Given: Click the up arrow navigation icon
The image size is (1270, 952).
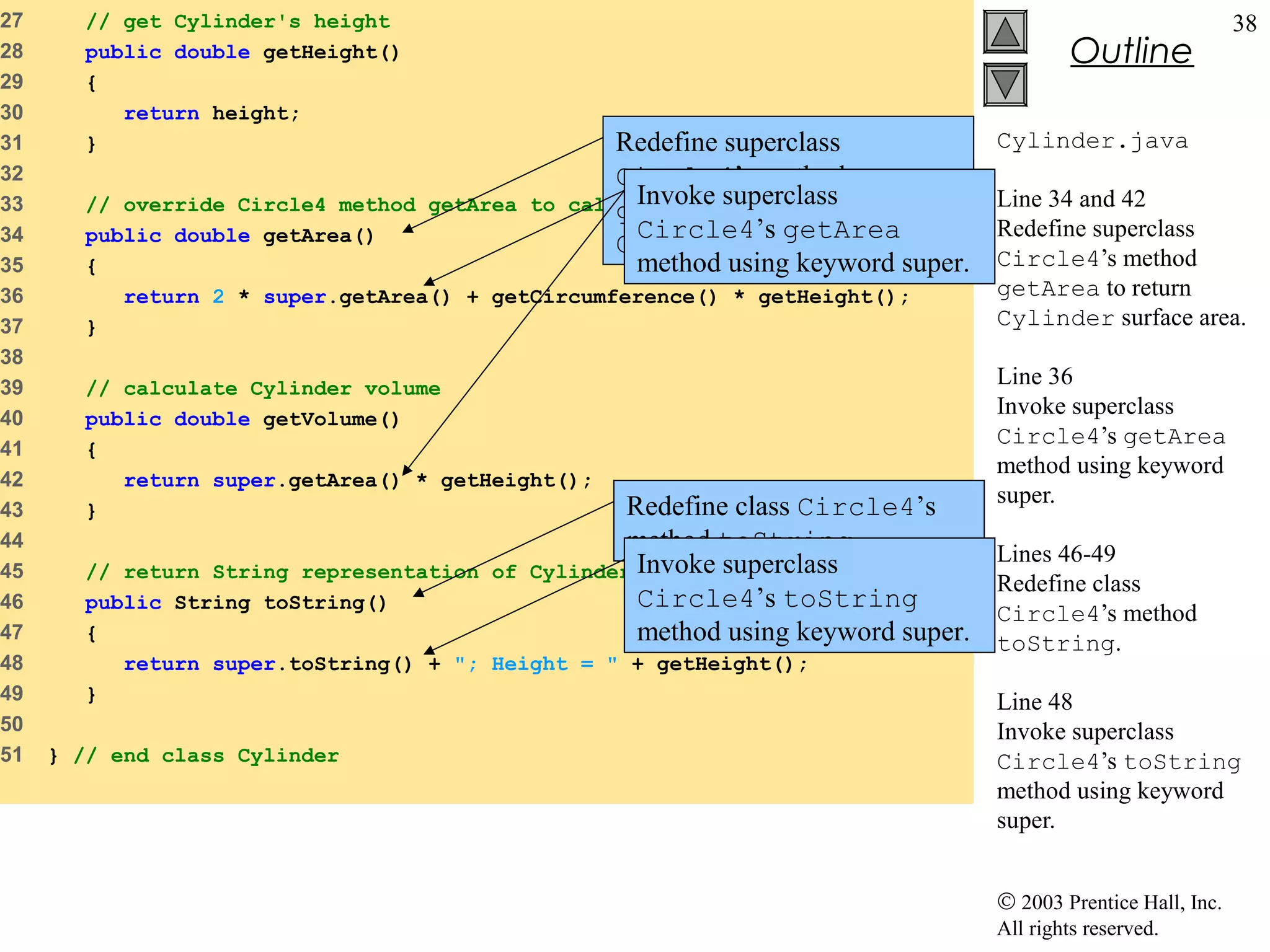Looking at the screenshot, I should (x=1005, y=32).
